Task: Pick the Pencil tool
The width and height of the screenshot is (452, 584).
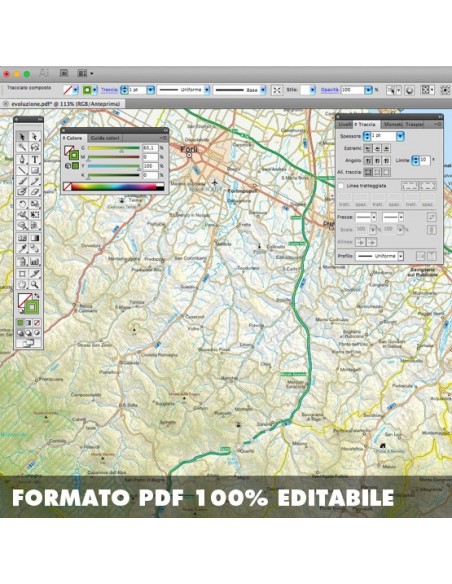Action: point(35,181)
